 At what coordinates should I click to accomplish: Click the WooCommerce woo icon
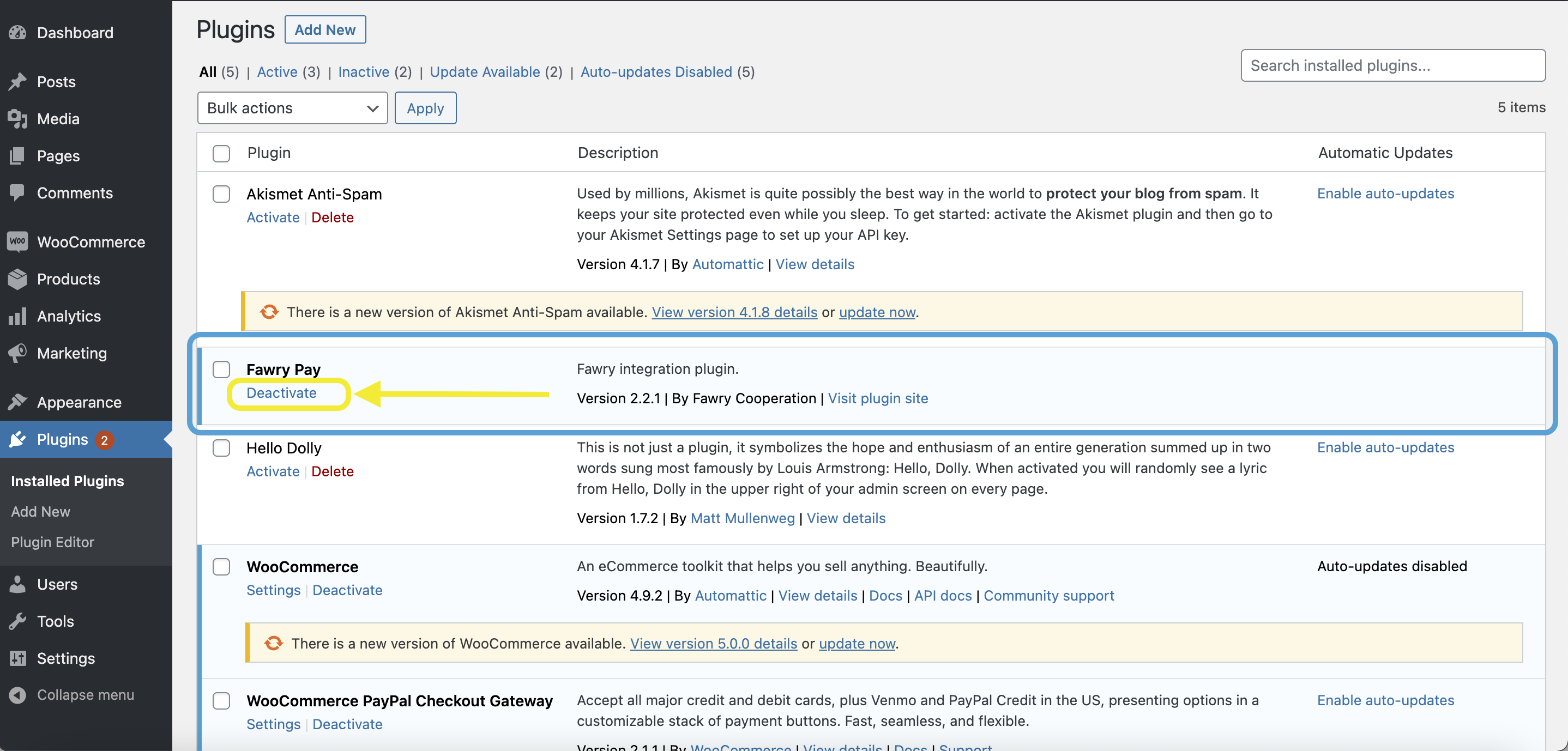click(x=17, y=241)
